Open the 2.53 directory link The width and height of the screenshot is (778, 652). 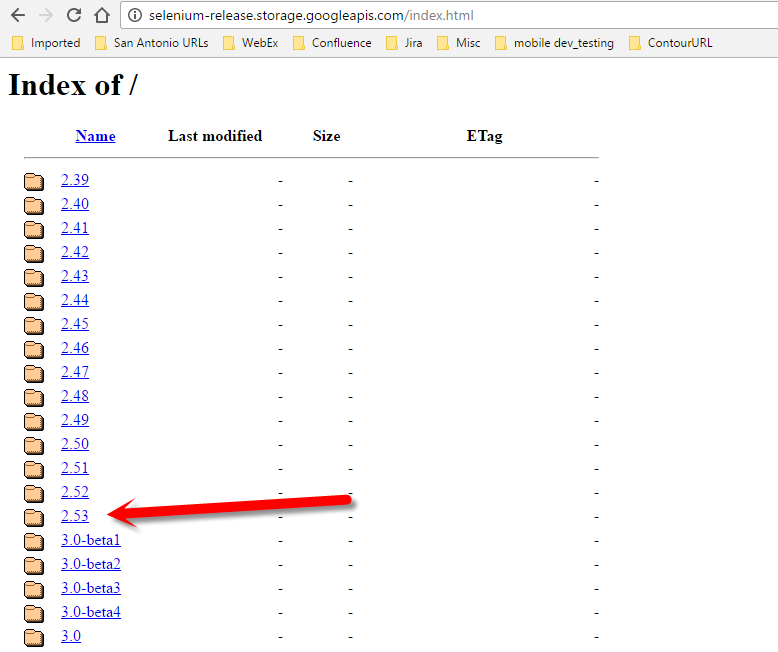[x=75, y=516]
